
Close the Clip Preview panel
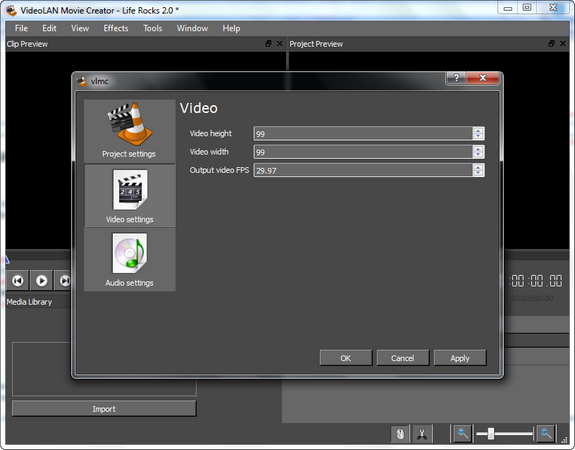click(280, 44)
